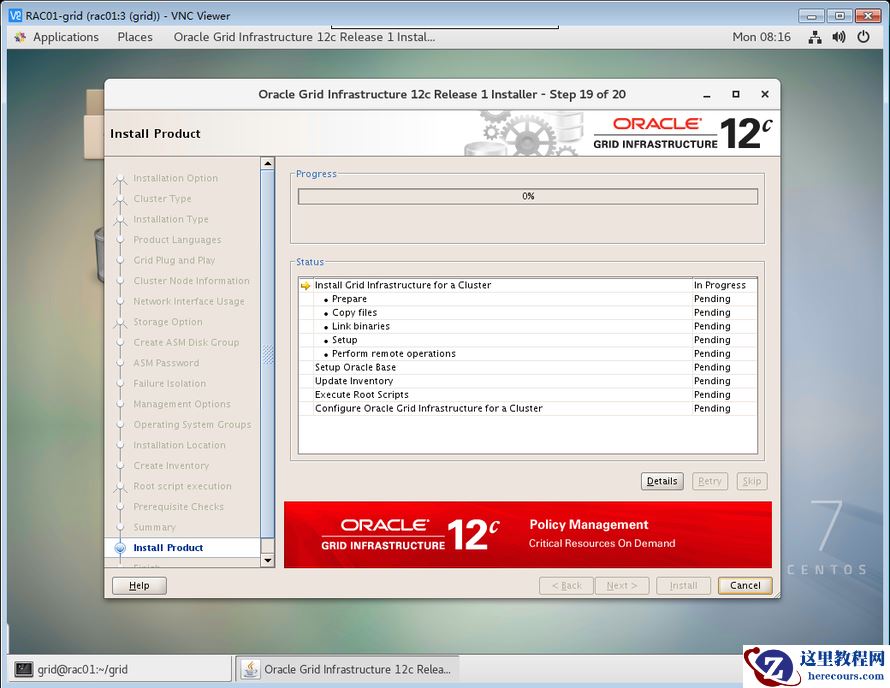
Task: Select the Prepare status row
Action: pyautogui.click(x=528, y=299)
